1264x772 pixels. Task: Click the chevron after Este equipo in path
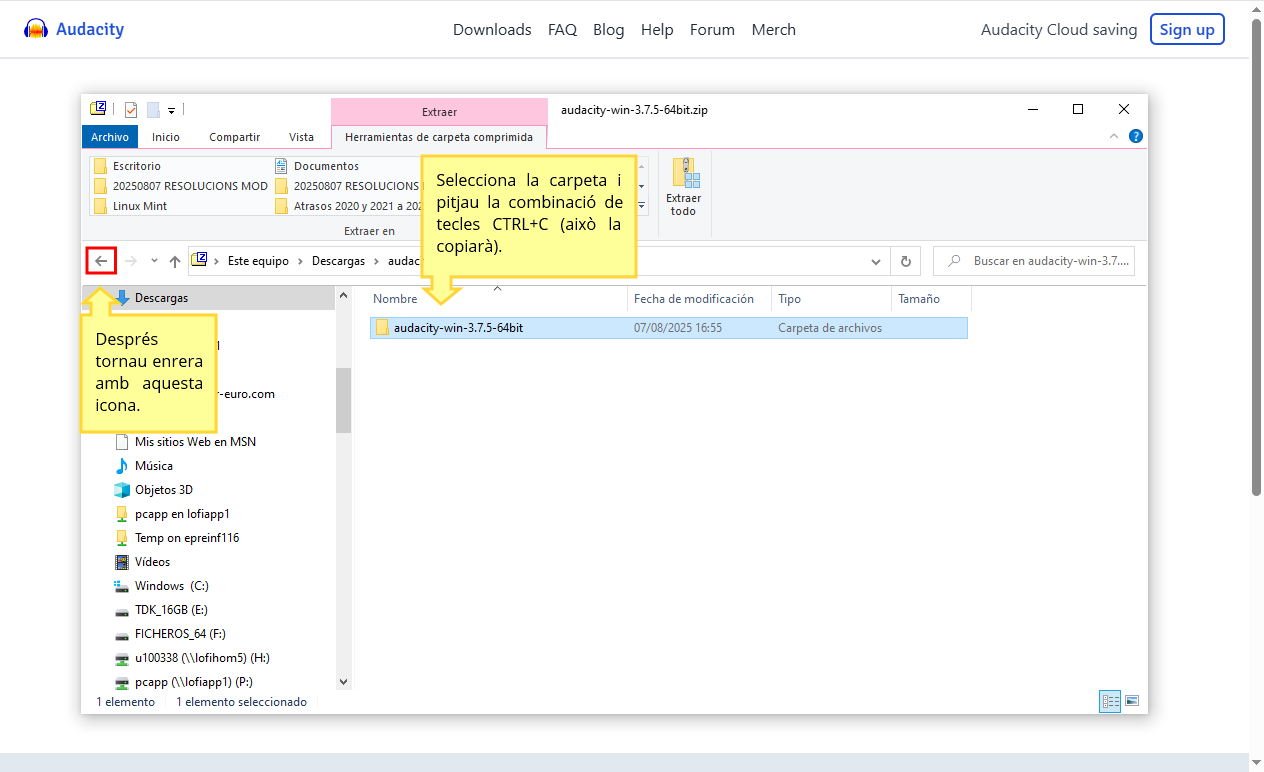point(300,261)
